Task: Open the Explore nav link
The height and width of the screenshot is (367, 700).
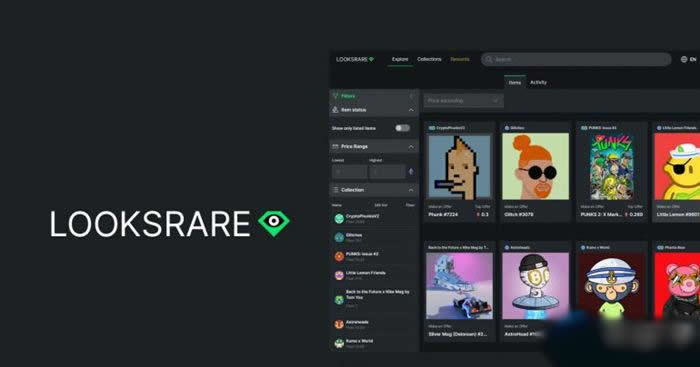Action: [x=400, y=59]
